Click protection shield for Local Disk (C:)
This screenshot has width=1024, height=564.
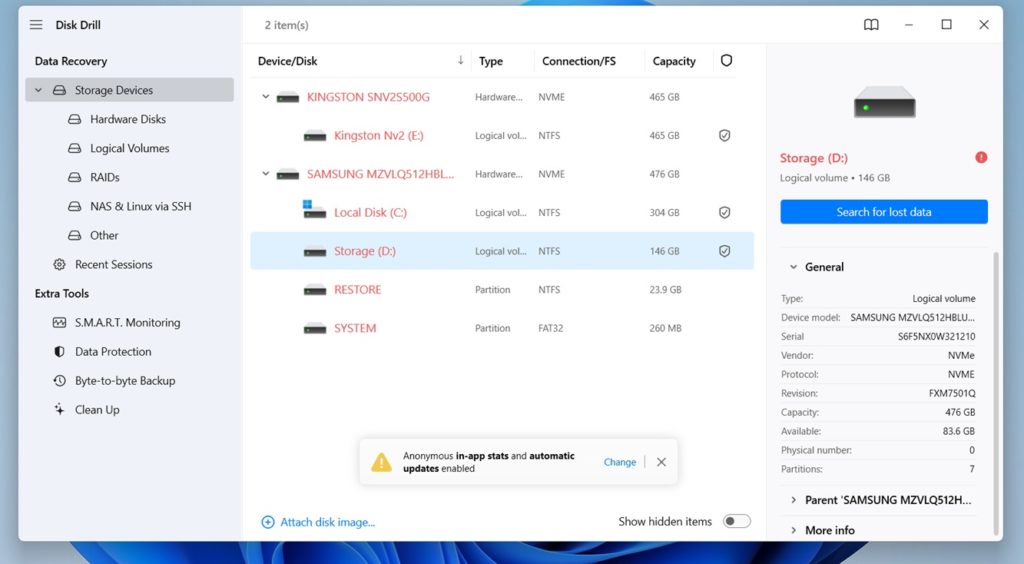(724, 213)
